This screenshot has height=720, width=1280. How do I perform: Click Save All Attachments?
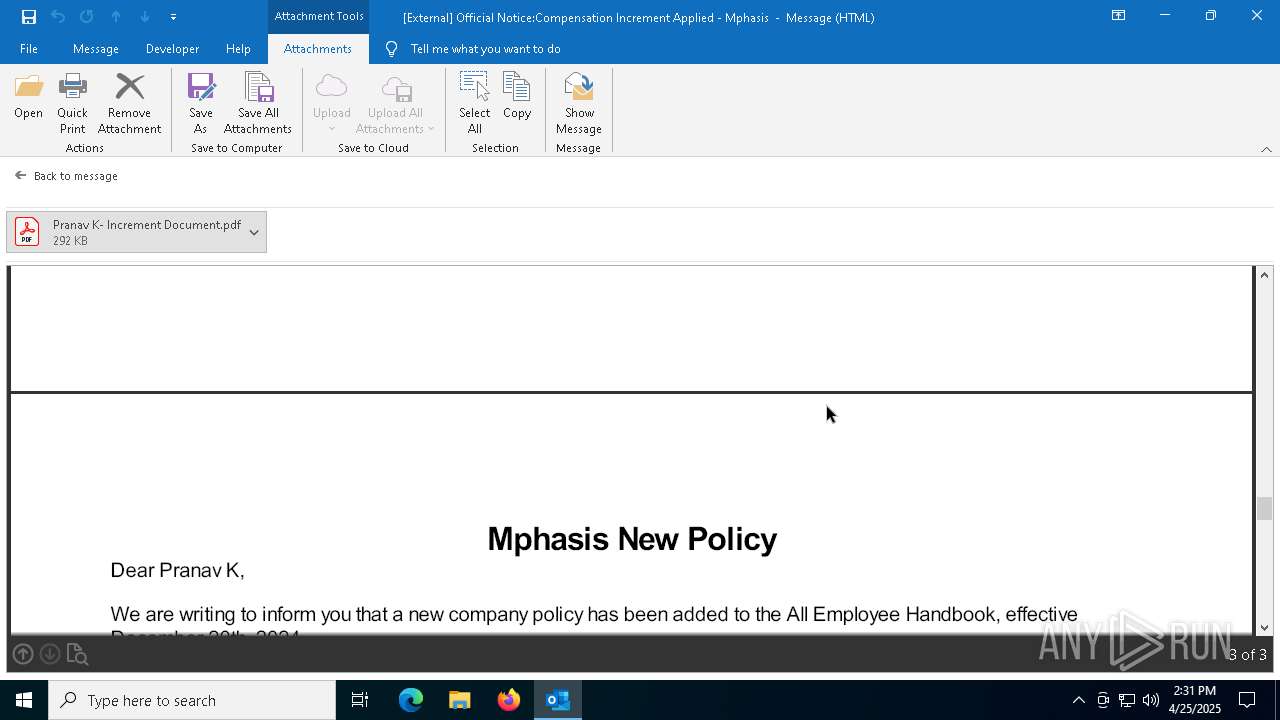[x=258, y=104]
